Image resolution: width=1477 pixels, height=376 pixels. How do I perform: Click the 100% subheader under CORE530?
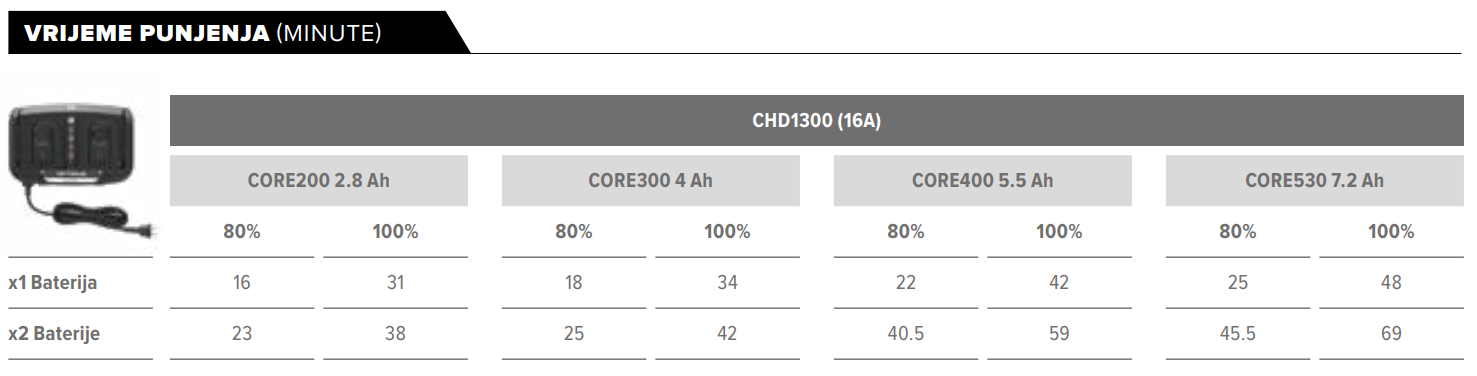[1391, 232]
